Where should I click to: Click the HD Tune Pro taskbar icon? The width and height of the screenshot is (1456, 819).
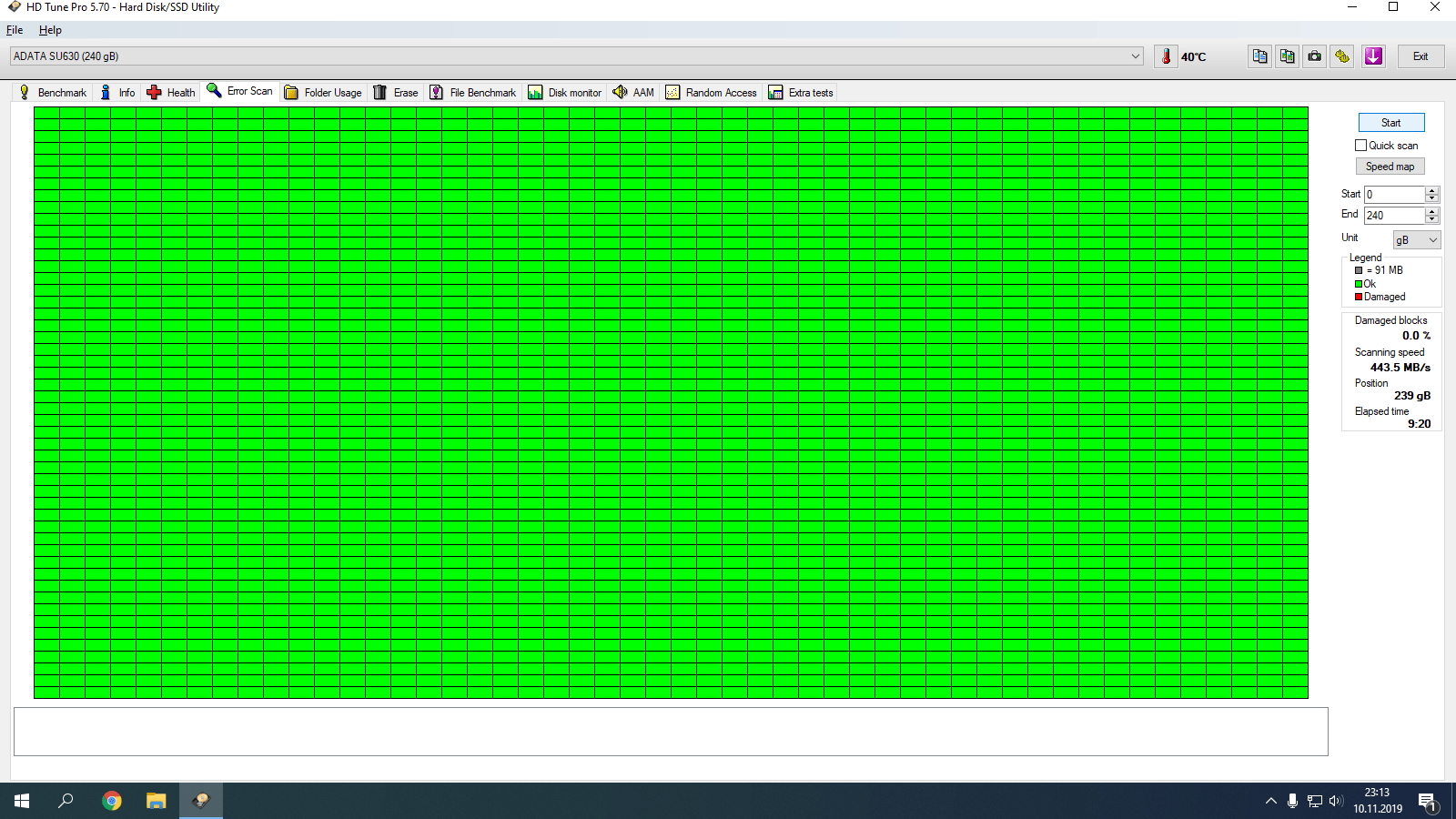click(201, 801)
